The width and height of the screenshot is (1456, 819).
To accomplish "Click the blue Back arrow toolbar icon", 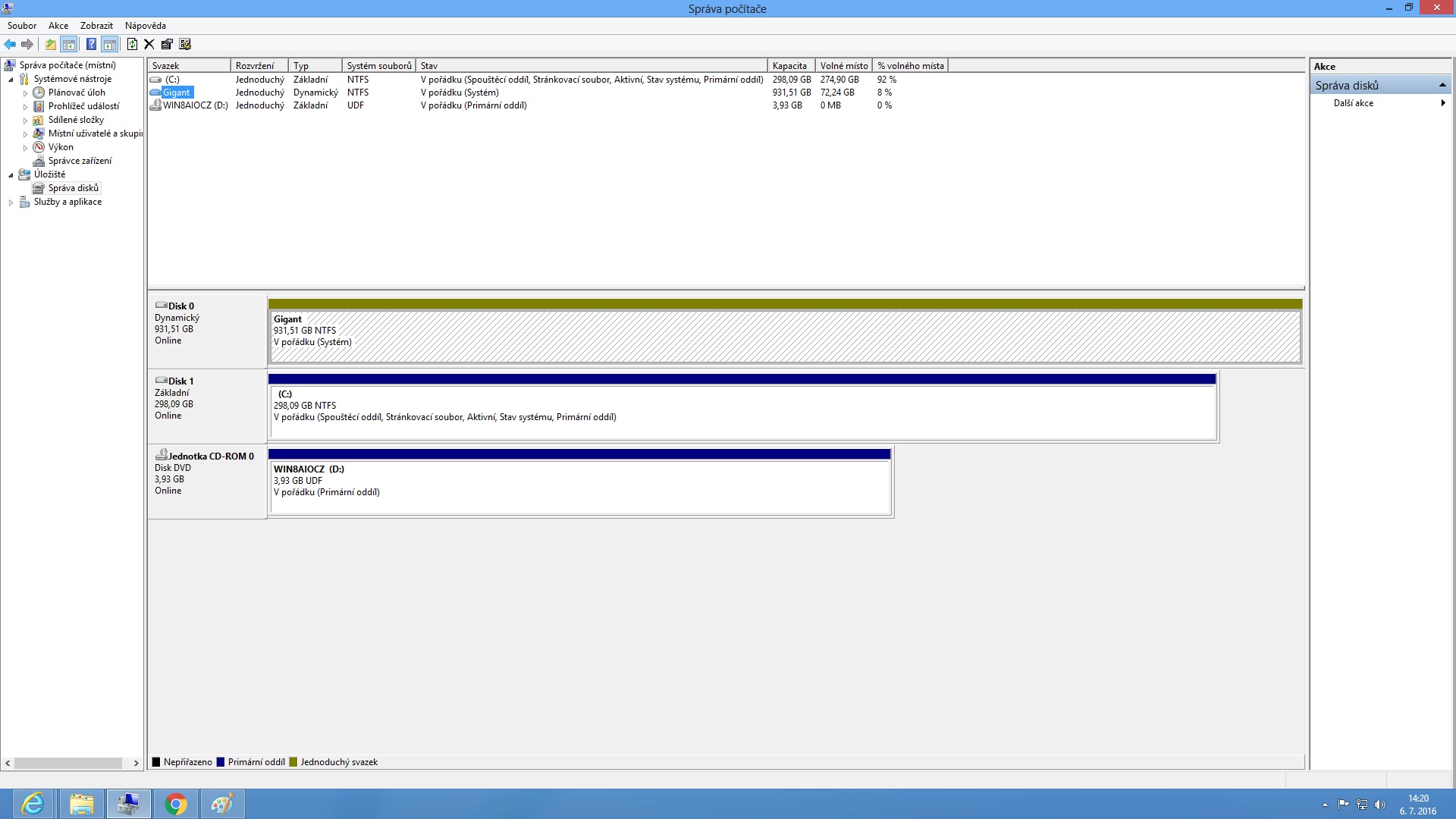I will [x=10, y=44].
